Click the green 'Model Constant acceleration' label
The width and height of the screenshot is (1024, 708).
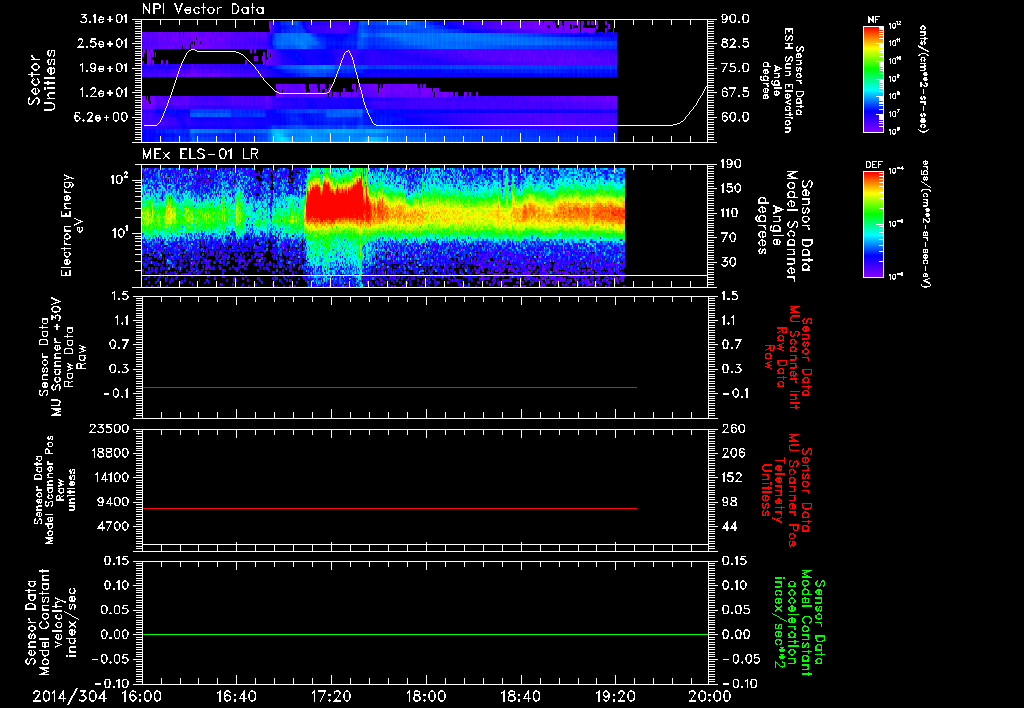click(x=798, y=623)
